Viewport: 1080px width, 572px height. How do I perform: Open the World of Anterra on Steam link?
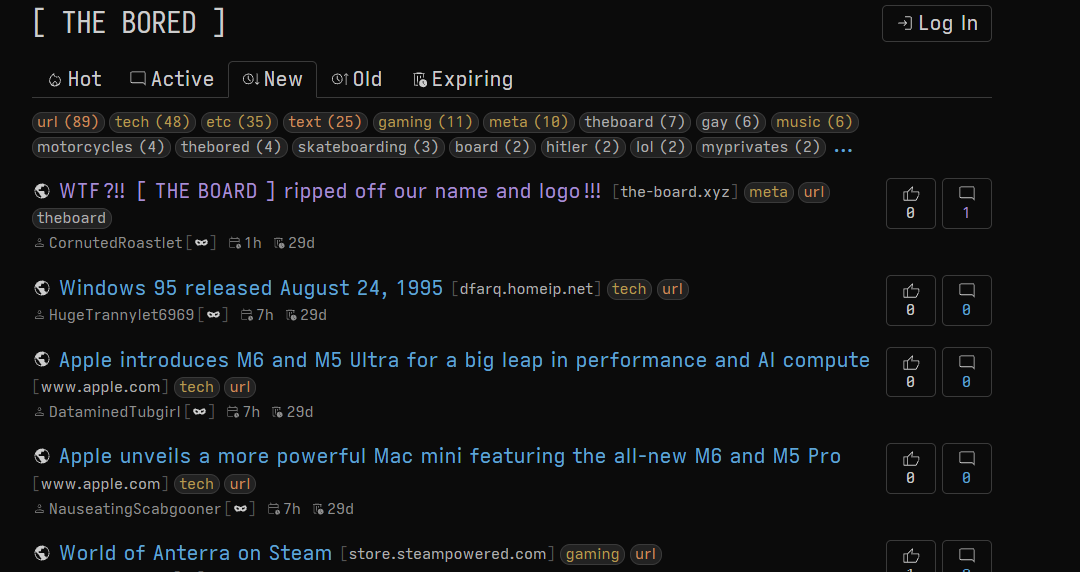[x=196, y=553]
